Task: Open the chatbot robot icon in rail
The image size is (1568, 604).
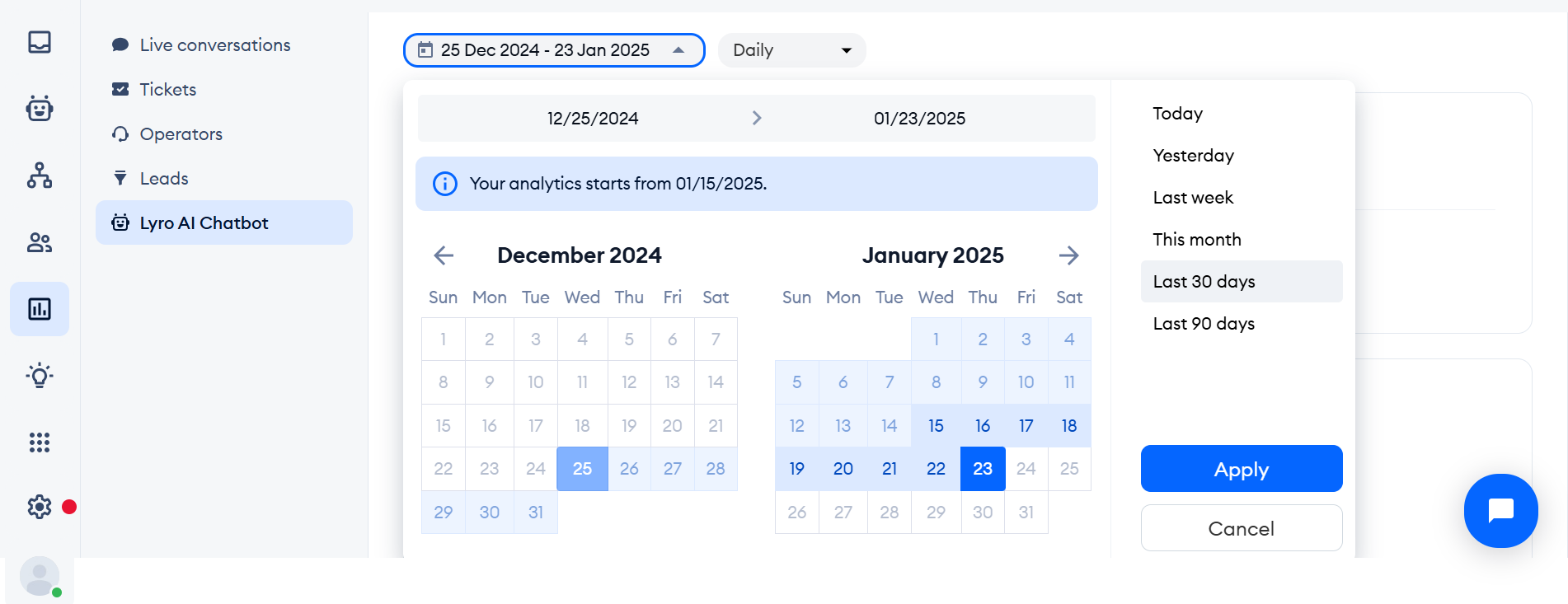Action: point(40,108)
